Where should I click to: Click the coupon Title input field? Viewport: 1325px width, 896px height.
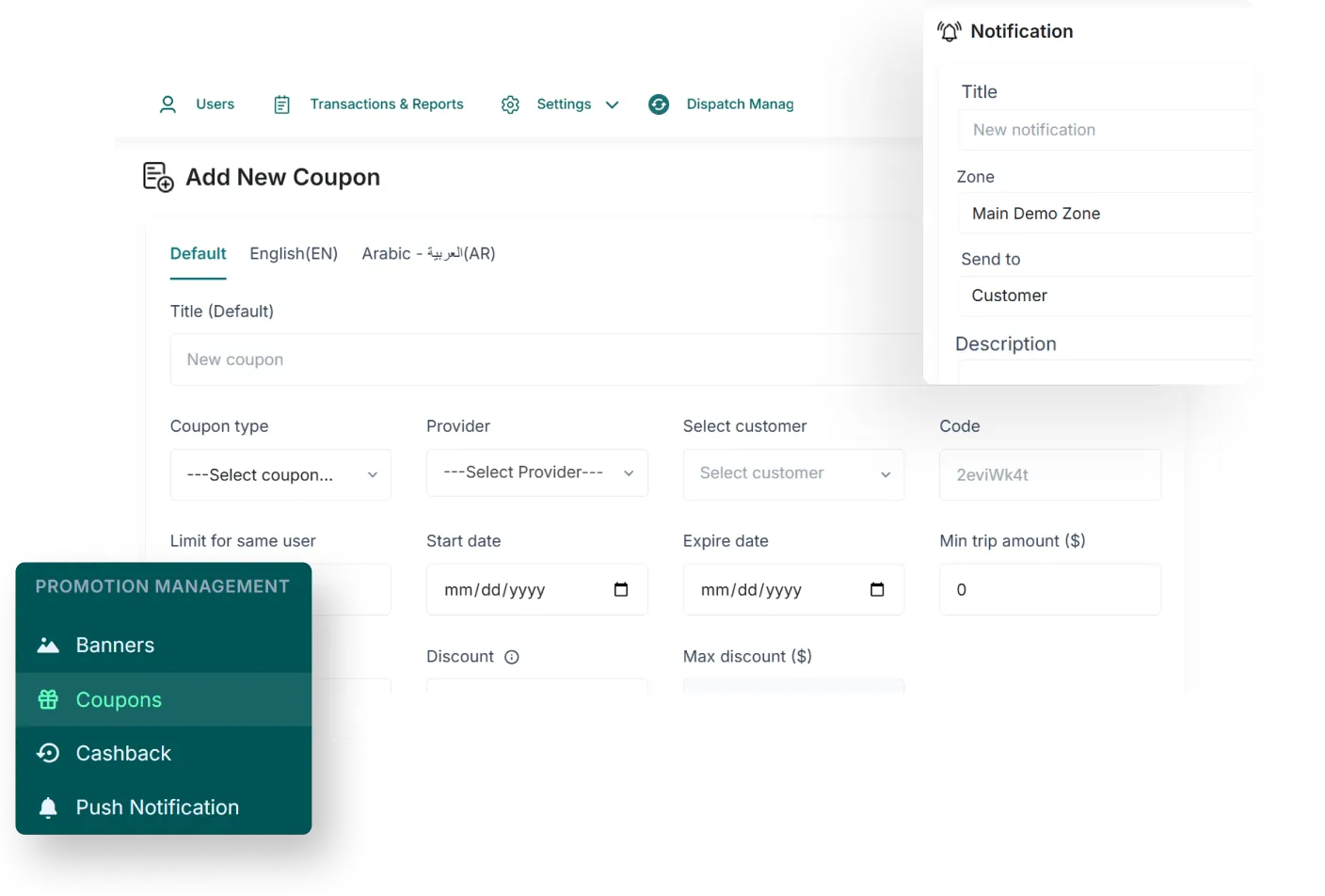546,360
